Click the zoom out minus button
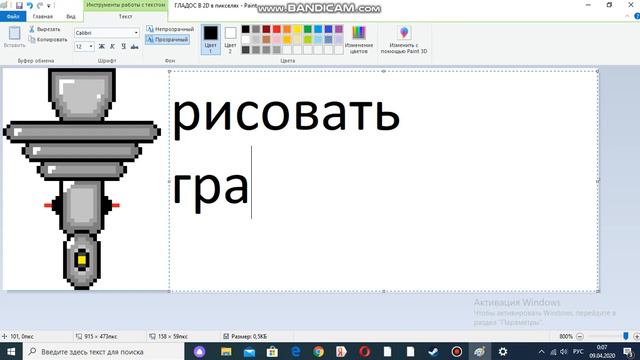640x360 pixels. click(x=580, y=336)
